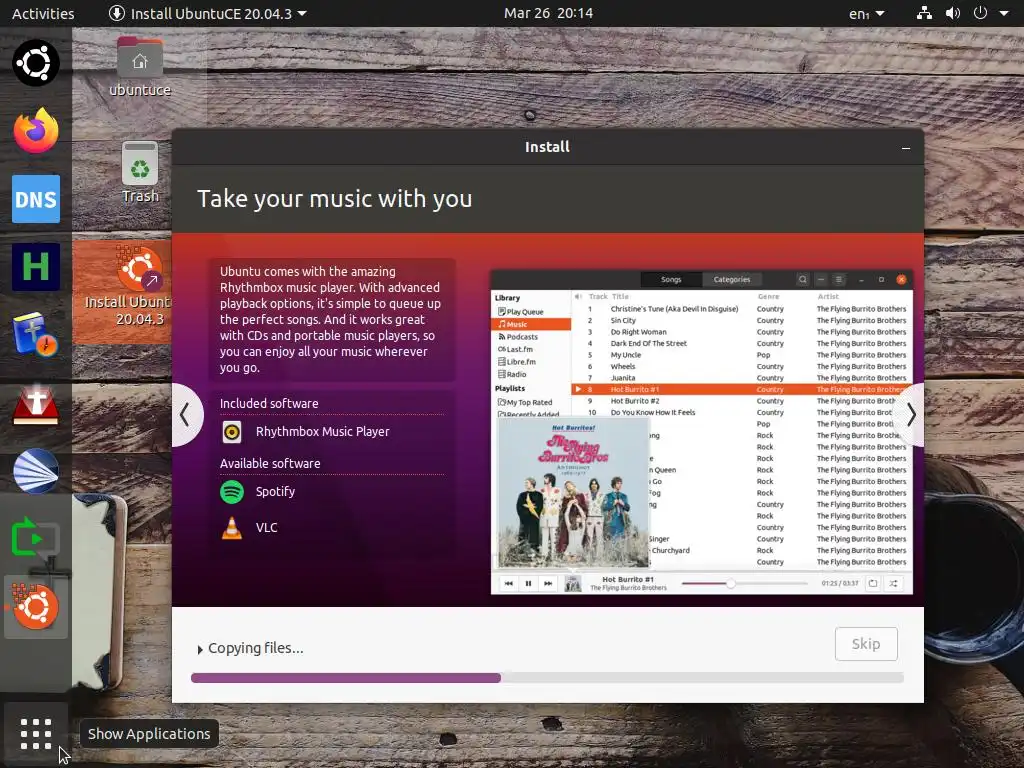The width and height of the screenshot is (1024, 768).
Task: Open the Ubuntu CE welcome icon in dock
Action: click(x=35, y=63)
